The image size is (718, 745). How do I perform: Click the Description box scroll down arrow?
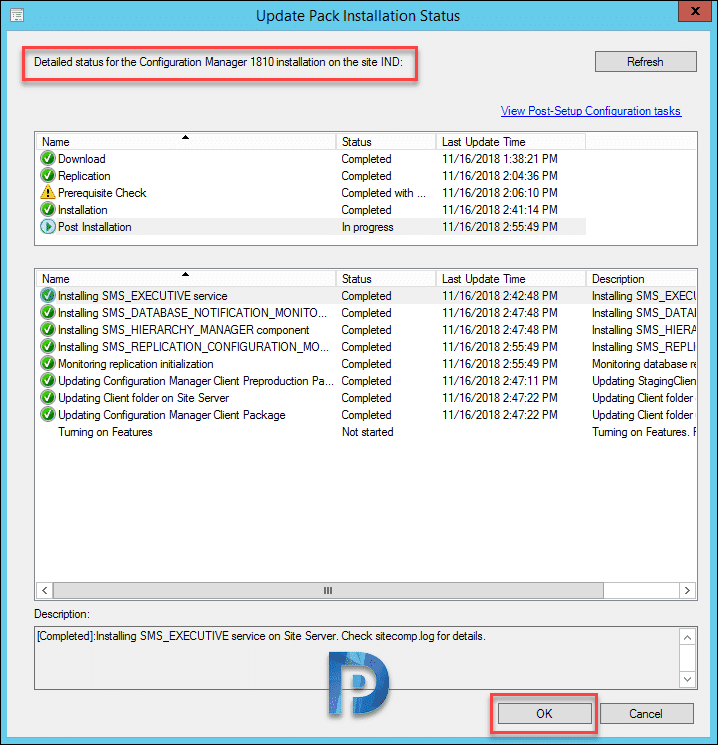tap(687, 679)
